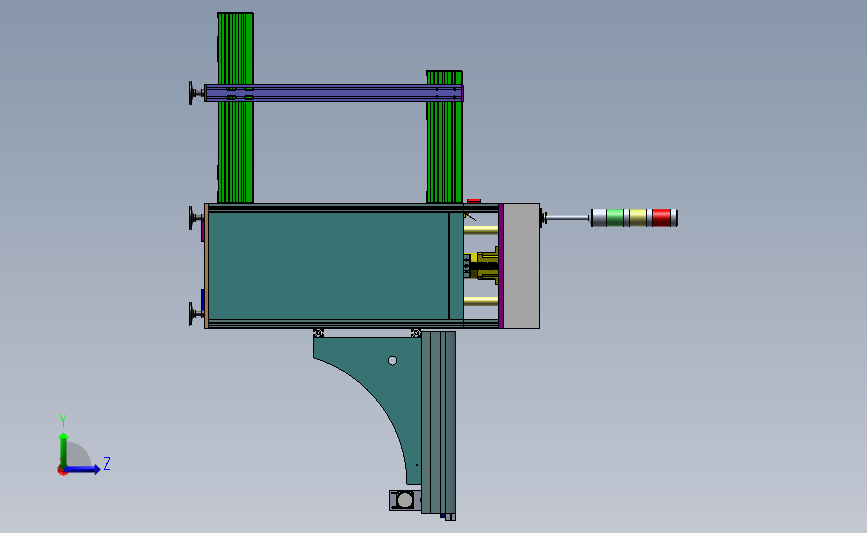Select the lower yellow guide rod
This screenshot has width=867, height=533.
click(x=481, y=301)
